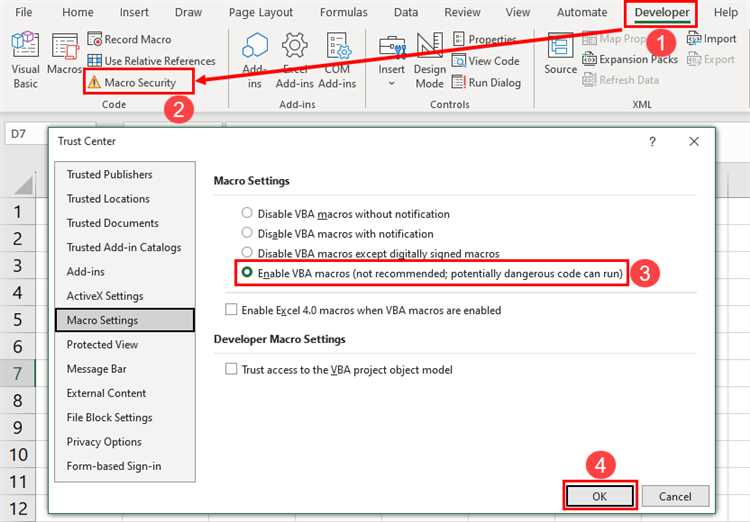
Task: Select Enable VBA macros option
Action: (x=247, y=272)
